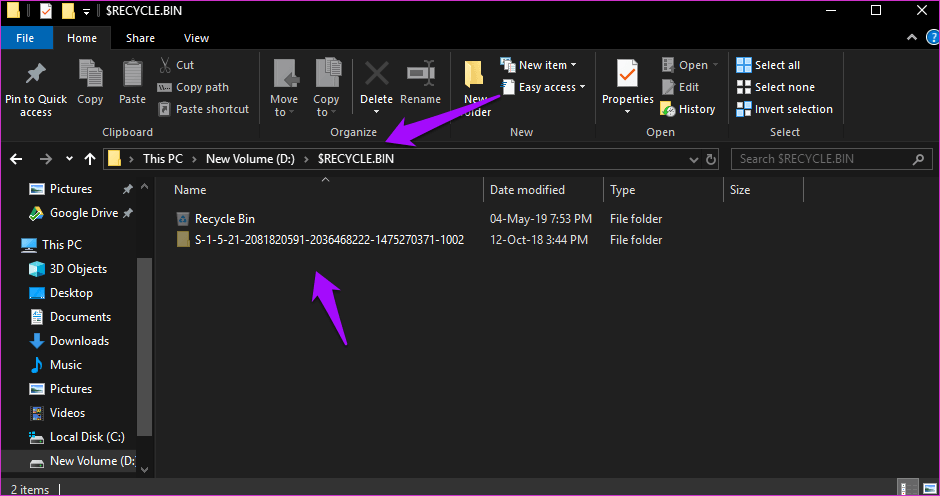Screen dimensions: 940x496
Task: Open the File menu tab
Action: (x=25, y=38)
